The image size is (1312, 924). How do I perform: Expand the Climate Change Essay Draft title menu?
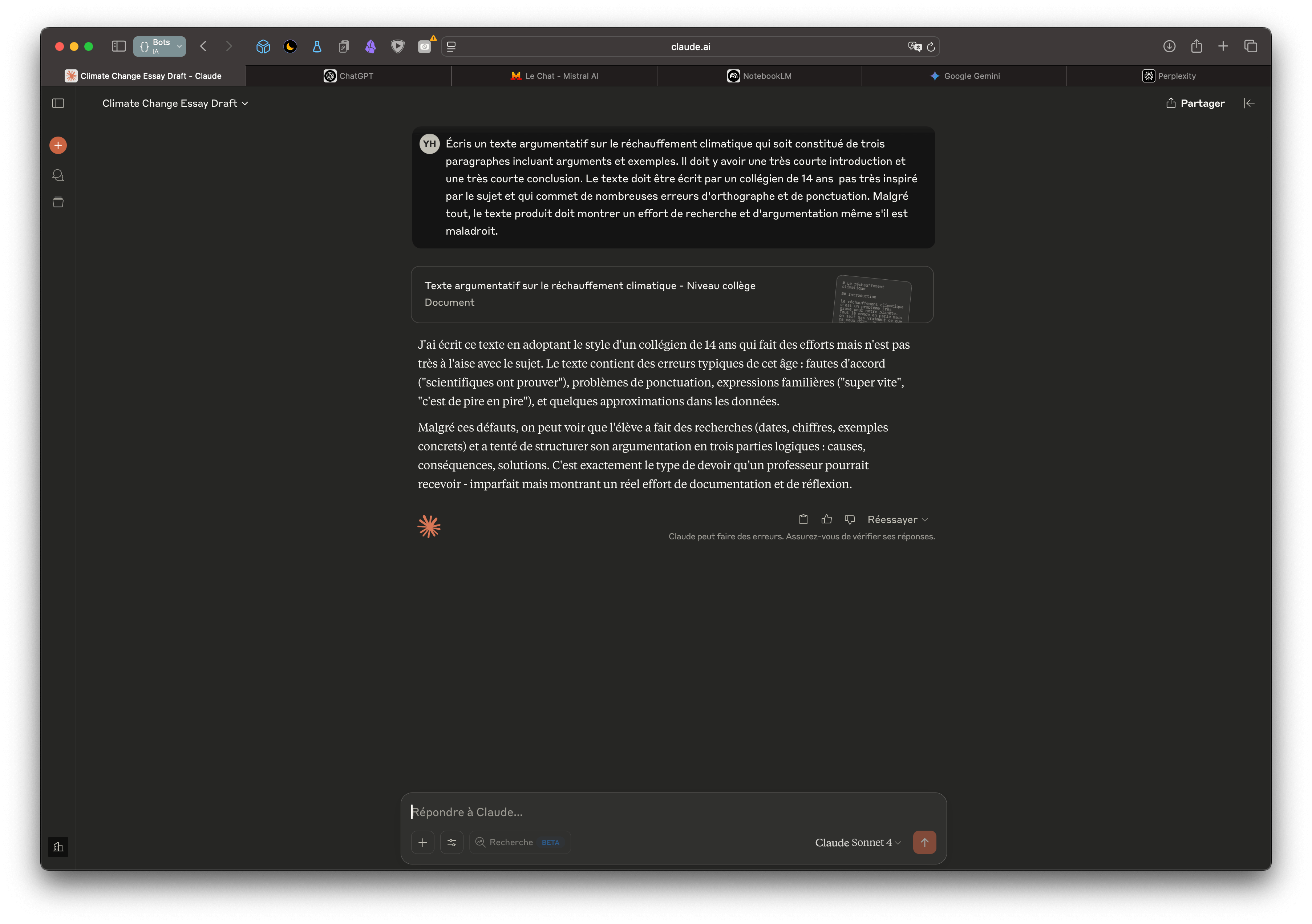tap(175, 104)
